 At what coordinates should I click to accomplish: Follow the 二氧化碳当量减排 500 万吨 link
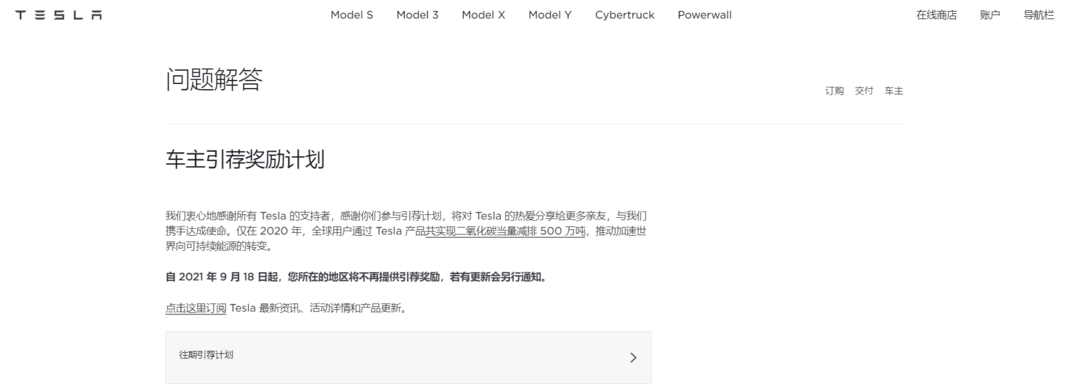505,231
